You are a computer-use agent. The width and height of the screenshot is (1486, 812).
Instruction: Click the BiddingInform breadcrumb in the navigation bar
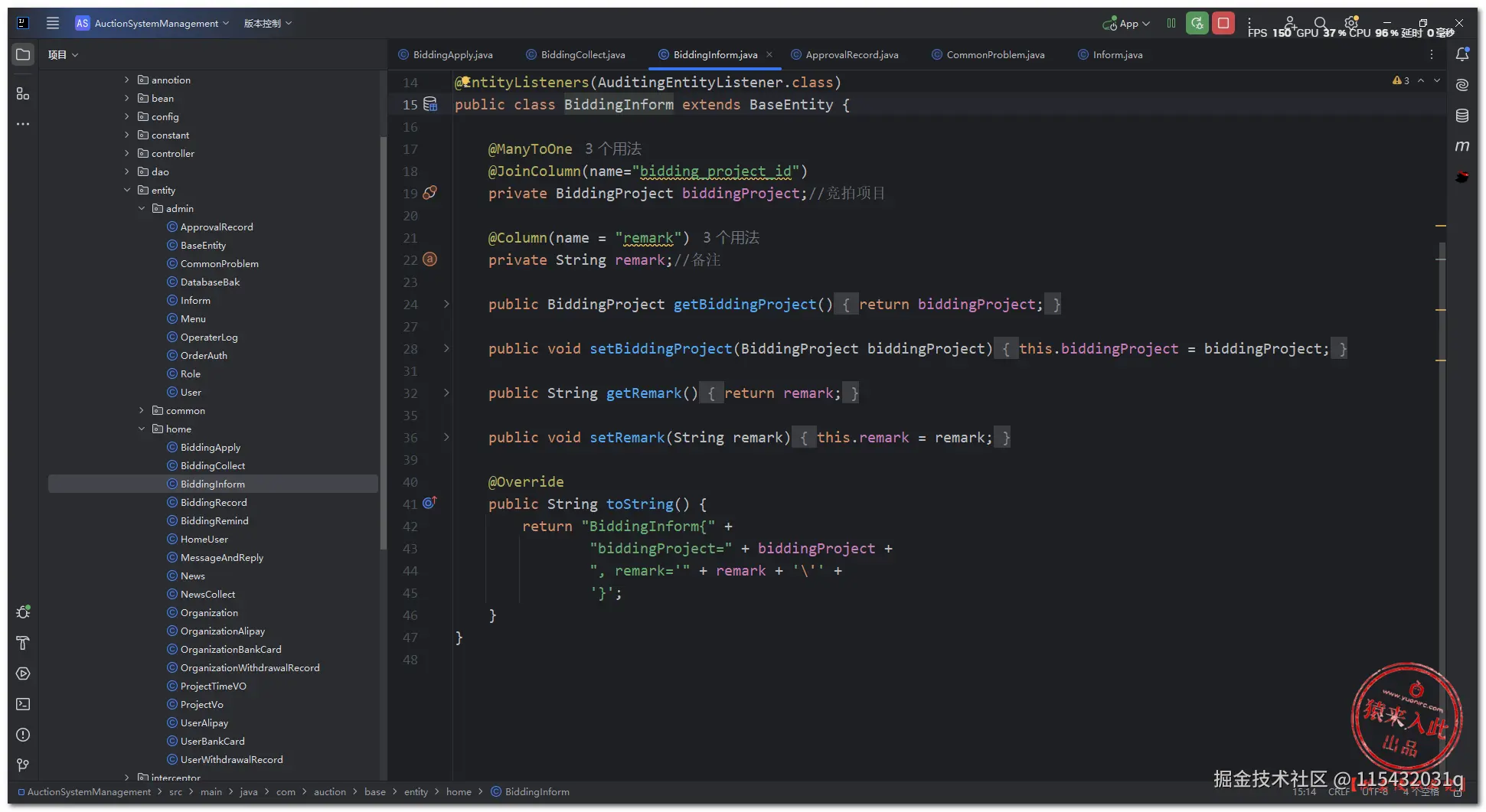pos(530,791)
